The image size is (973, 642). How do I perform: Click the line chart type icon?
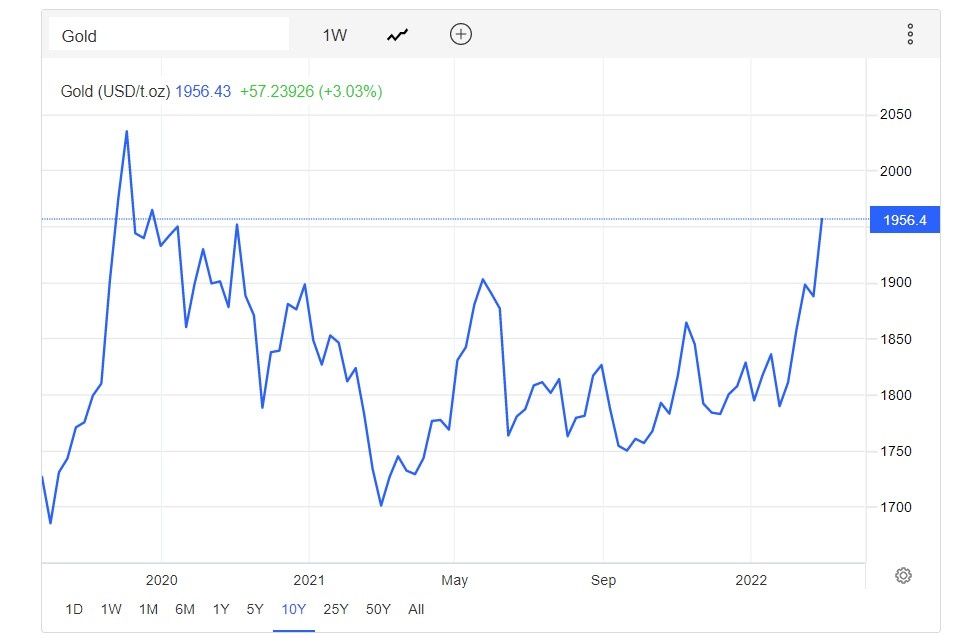(x=398, y=35)
